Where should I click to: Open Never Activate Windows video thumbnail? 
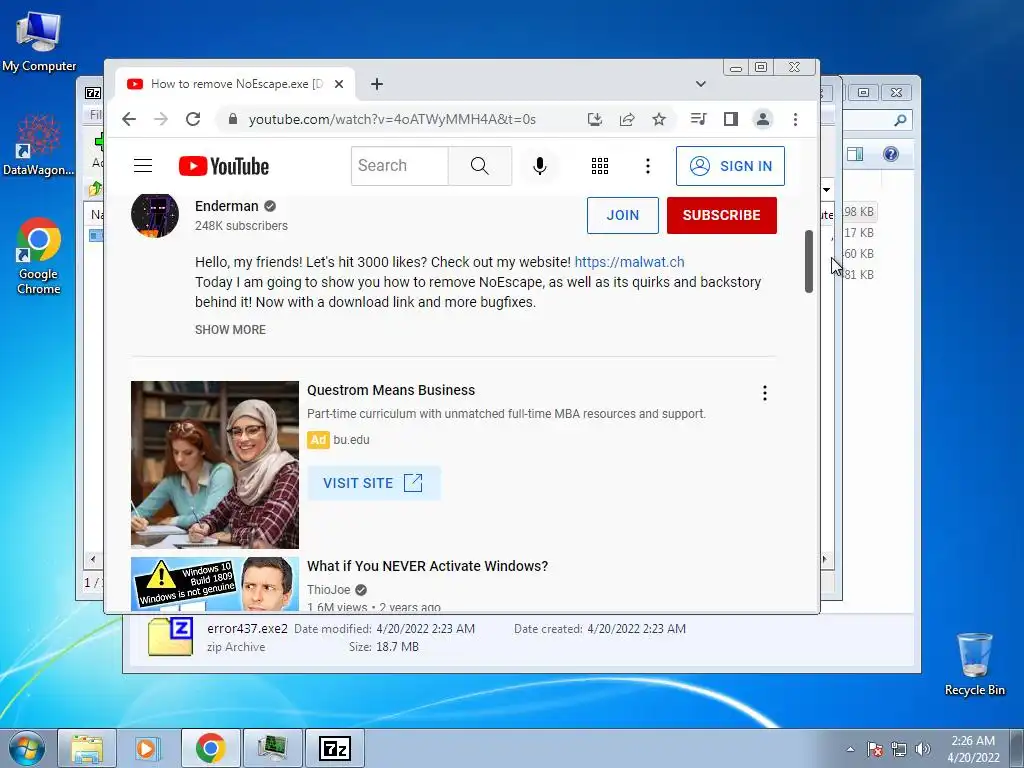pos(215,583)
